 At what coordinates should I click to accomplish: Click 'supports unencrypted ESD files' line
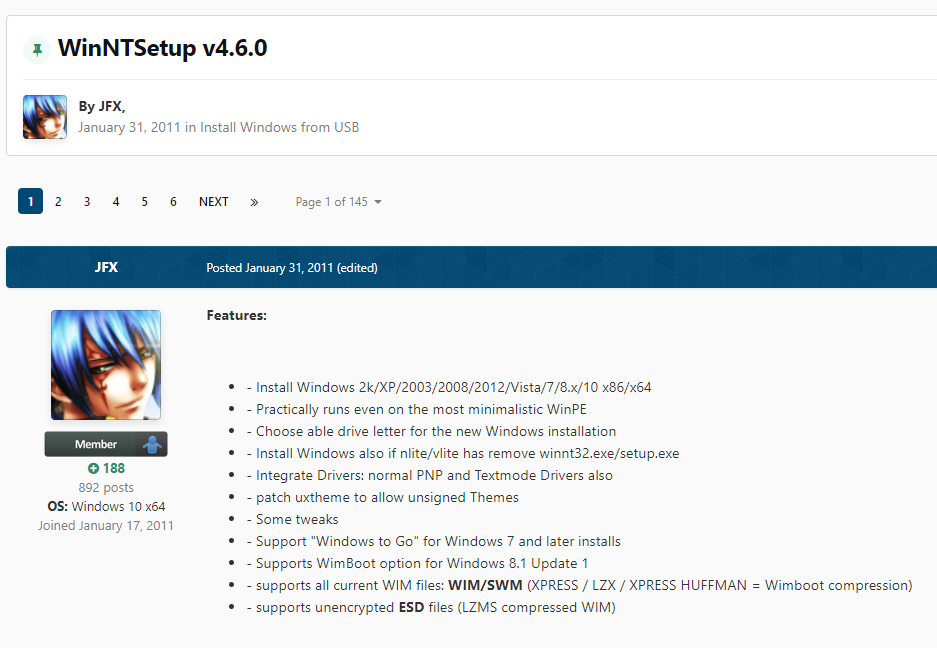pos(431,608)
